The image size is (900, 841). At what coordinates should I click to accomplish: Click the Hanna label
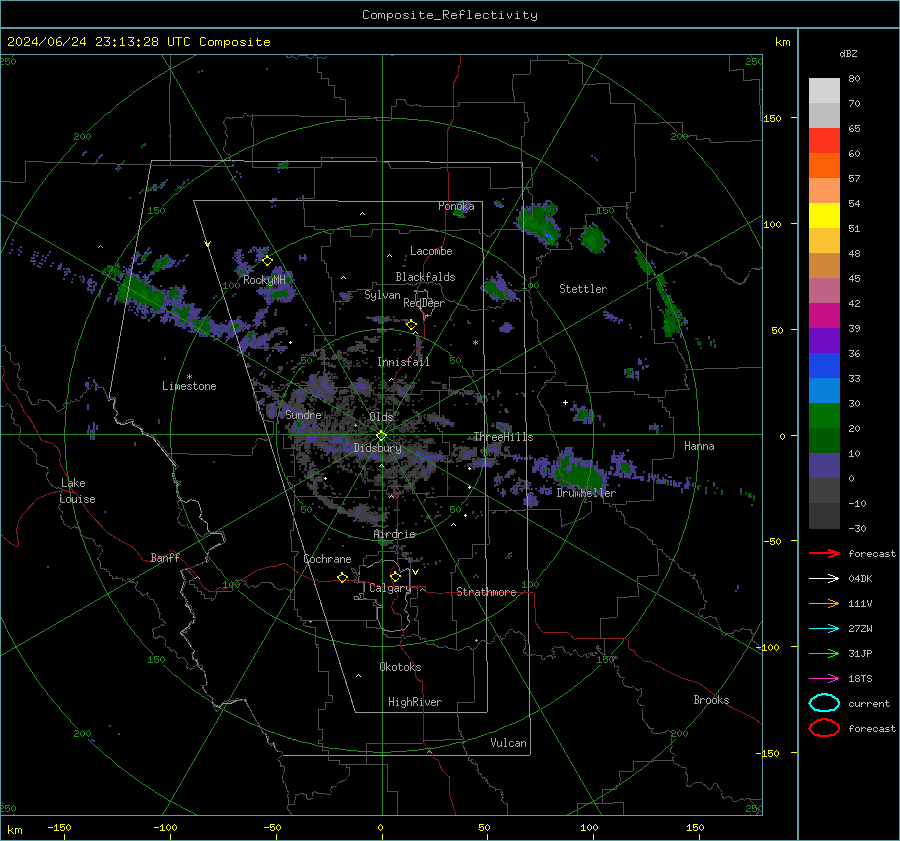699,446
